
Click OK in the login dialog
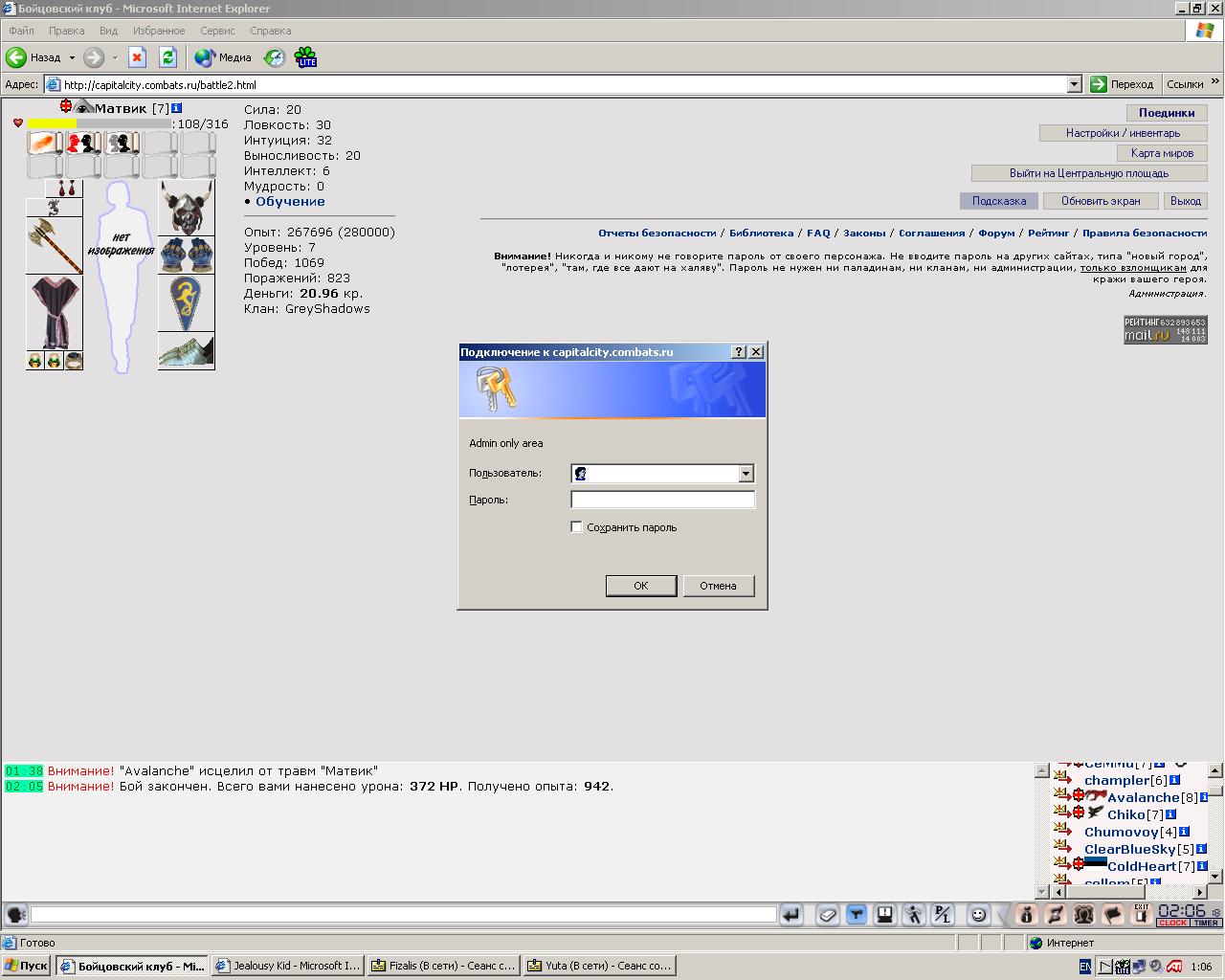click(641, 586)
